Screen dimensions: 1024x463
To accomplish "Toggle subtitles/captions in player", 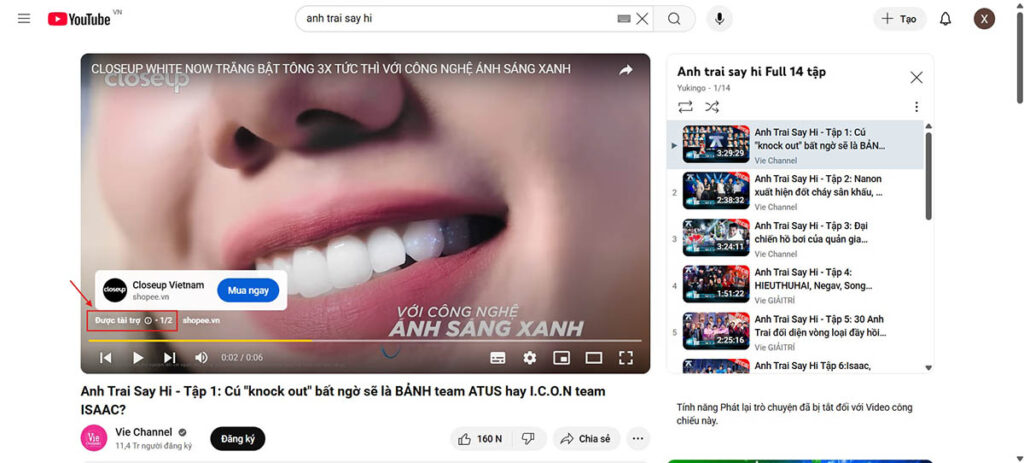I will tap(497, 358).
